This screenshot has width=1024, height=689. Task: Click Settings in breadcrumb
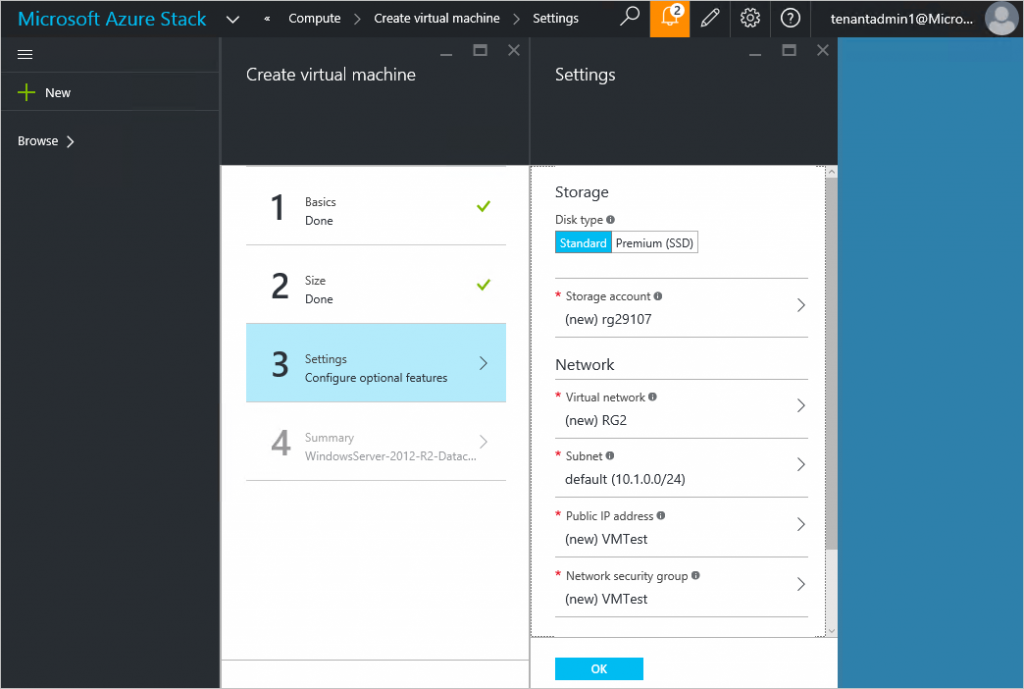coord(555,18)
